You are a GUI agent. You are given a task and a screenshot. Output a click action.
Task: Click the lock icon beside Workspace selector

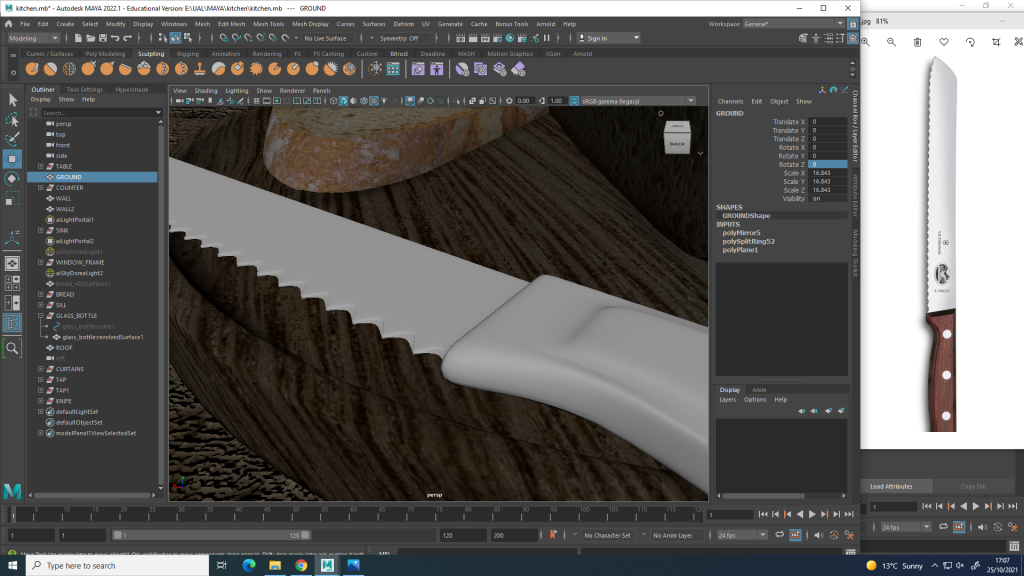852,24
